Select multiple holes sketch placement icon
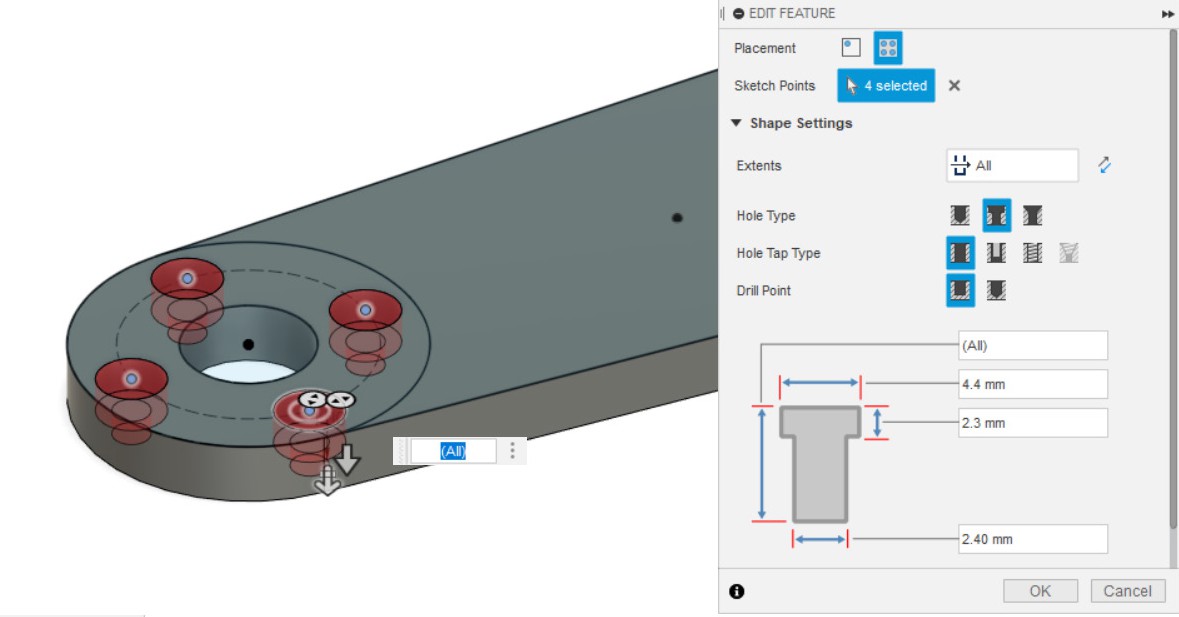 coord(888,48)
